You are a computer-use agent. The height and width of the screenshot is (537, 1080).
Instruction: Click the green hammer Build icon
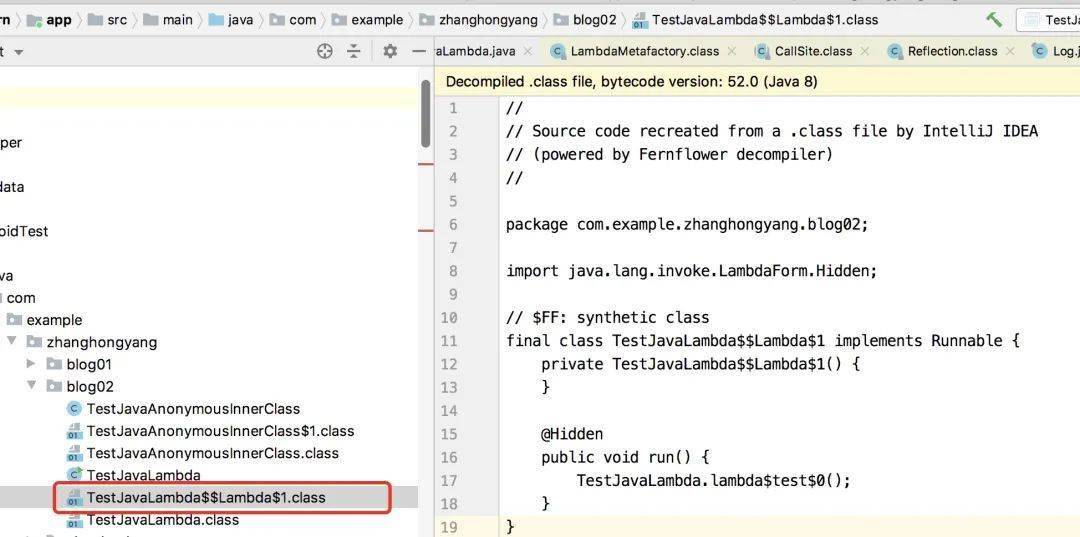pos(994,19)
